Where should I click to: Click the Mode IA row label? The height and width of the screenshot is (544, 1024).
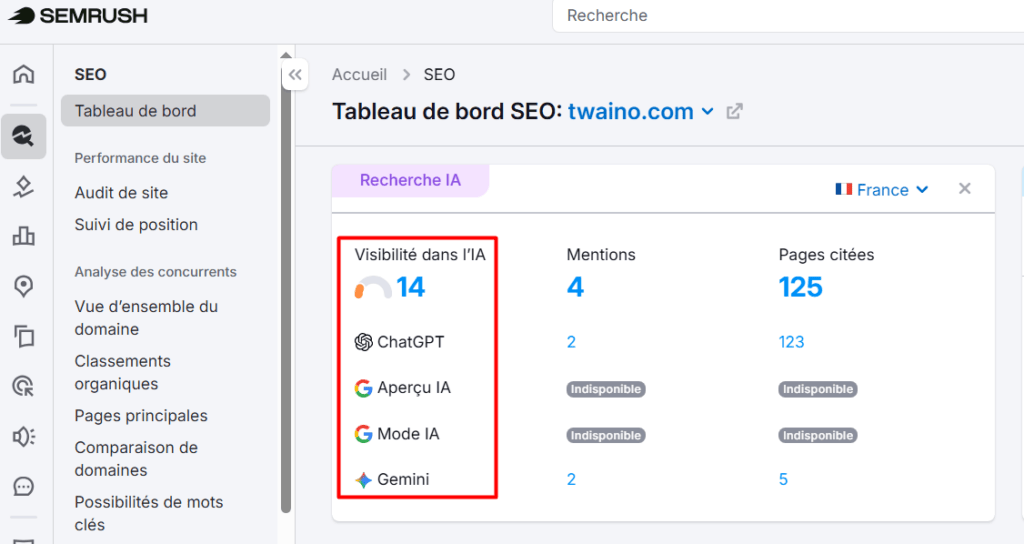coord(408,434)
